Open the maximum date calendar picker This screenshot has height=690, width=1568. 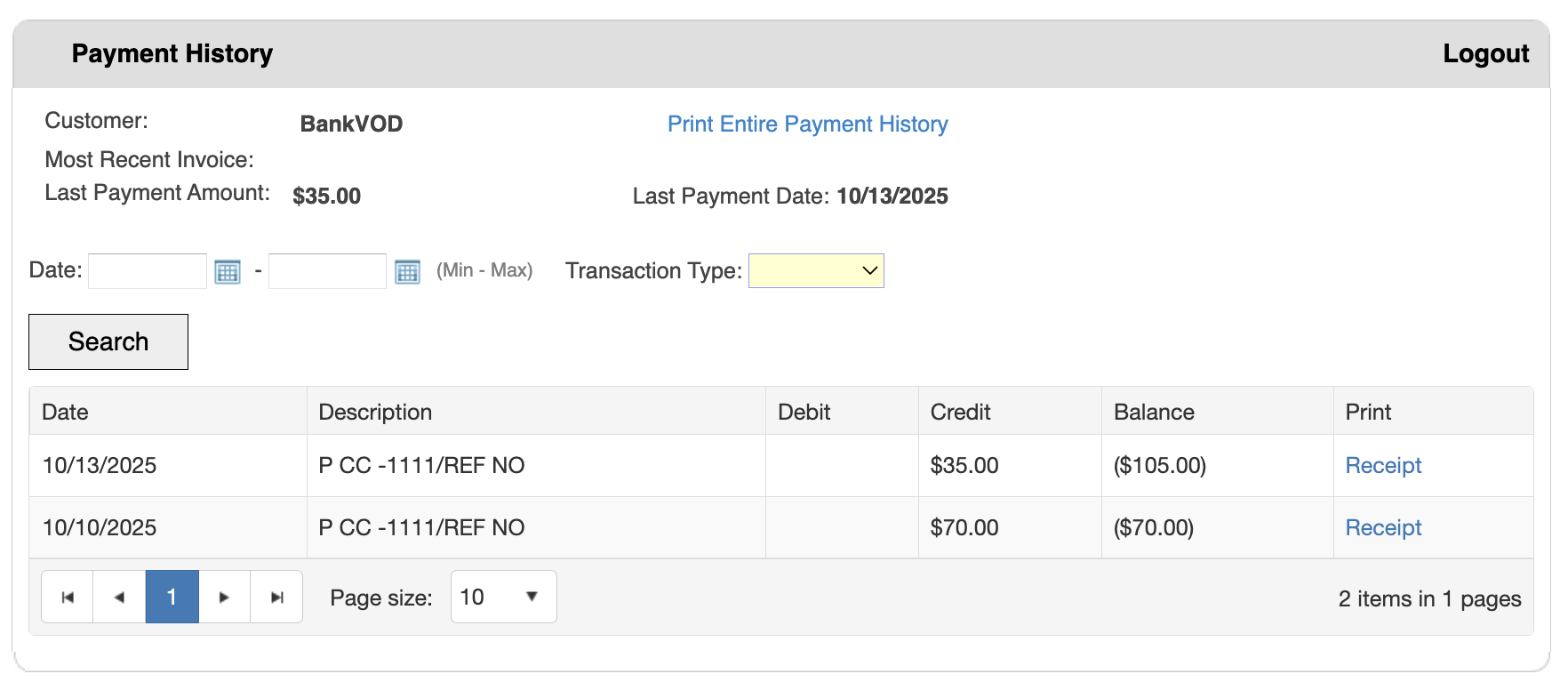tap(408, 271)
